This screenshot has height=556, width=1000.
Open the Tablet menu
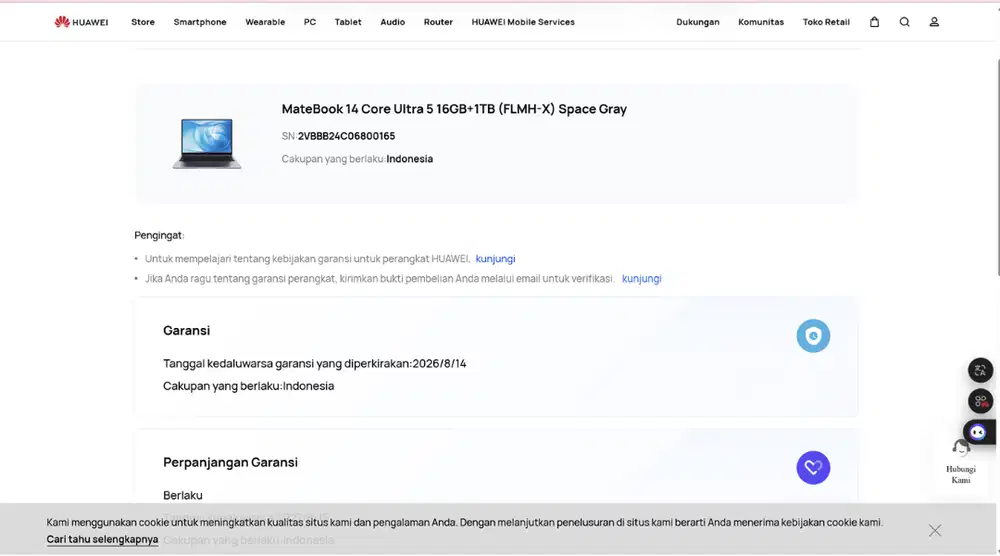click(x=348, y=22)
